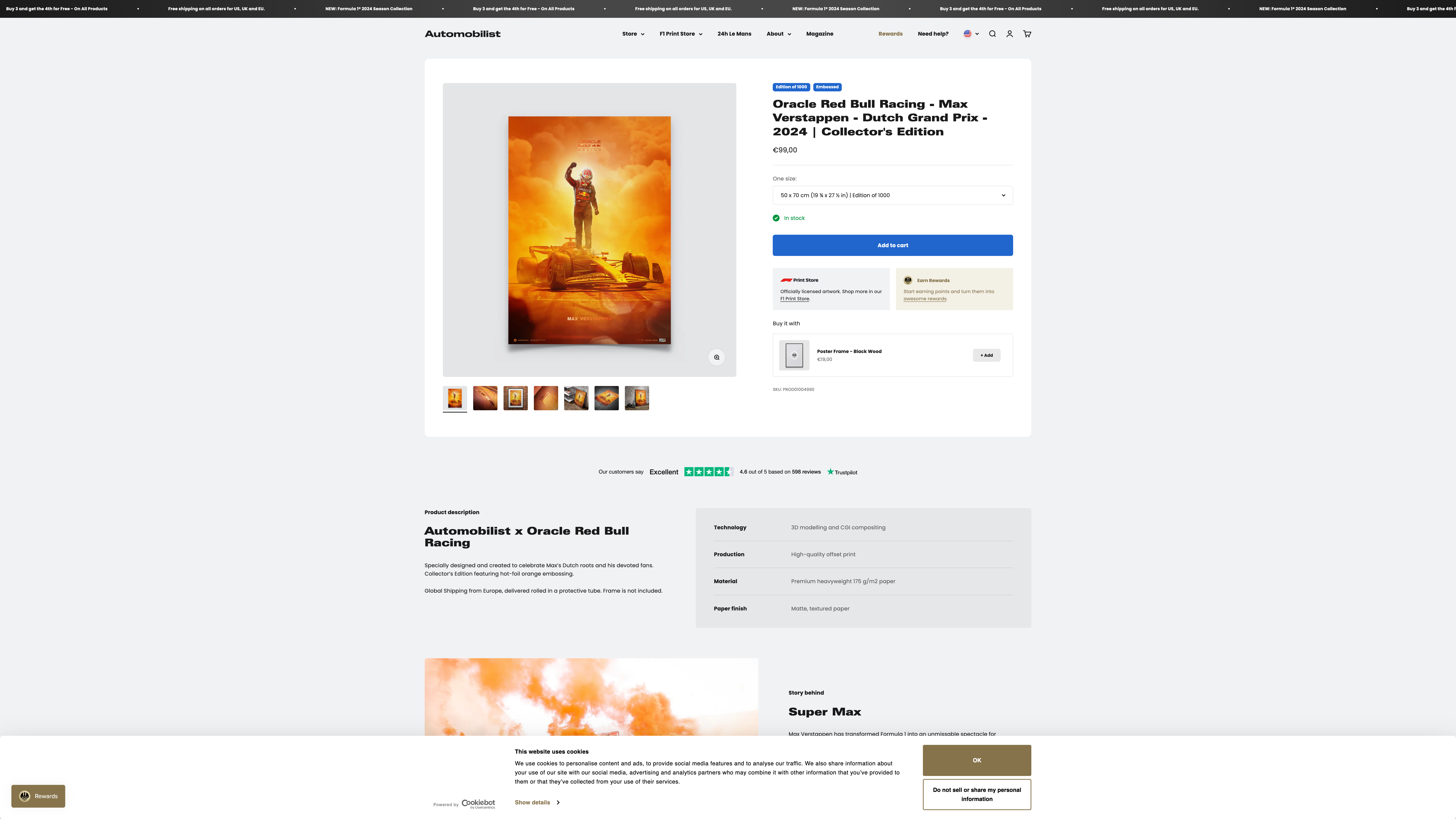The height and width of the screenshot is (819, 1456).
Task: Open the One size dropdown
Action: tap(893, 196)
